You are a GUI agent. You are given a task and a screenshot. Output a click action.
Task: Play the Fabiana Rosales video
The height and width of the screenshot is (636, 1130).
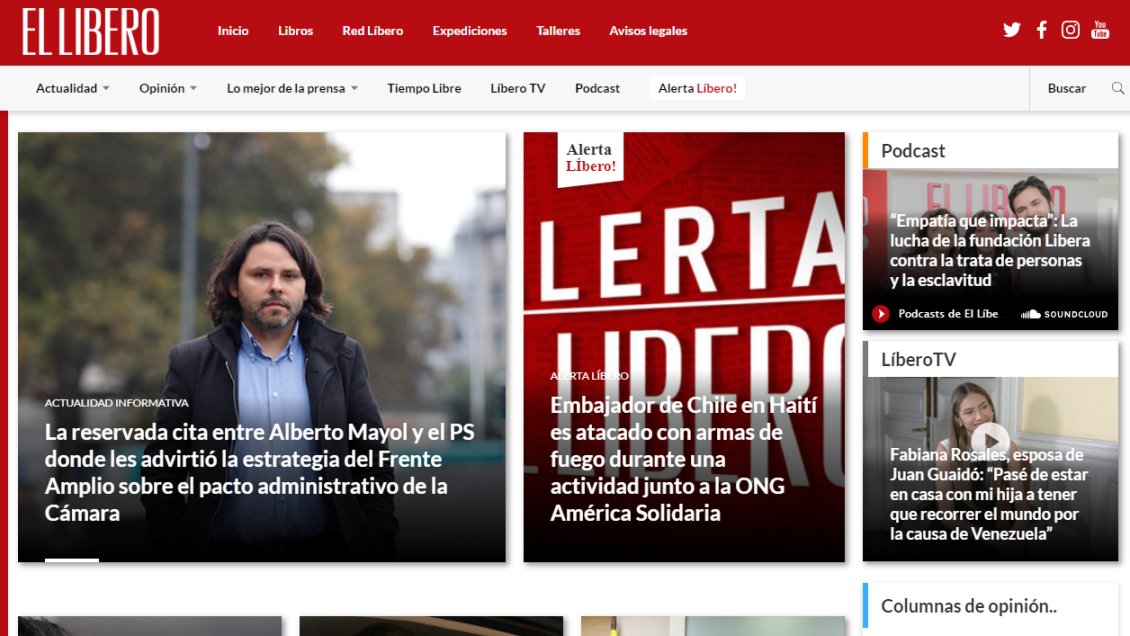point(992,437)
